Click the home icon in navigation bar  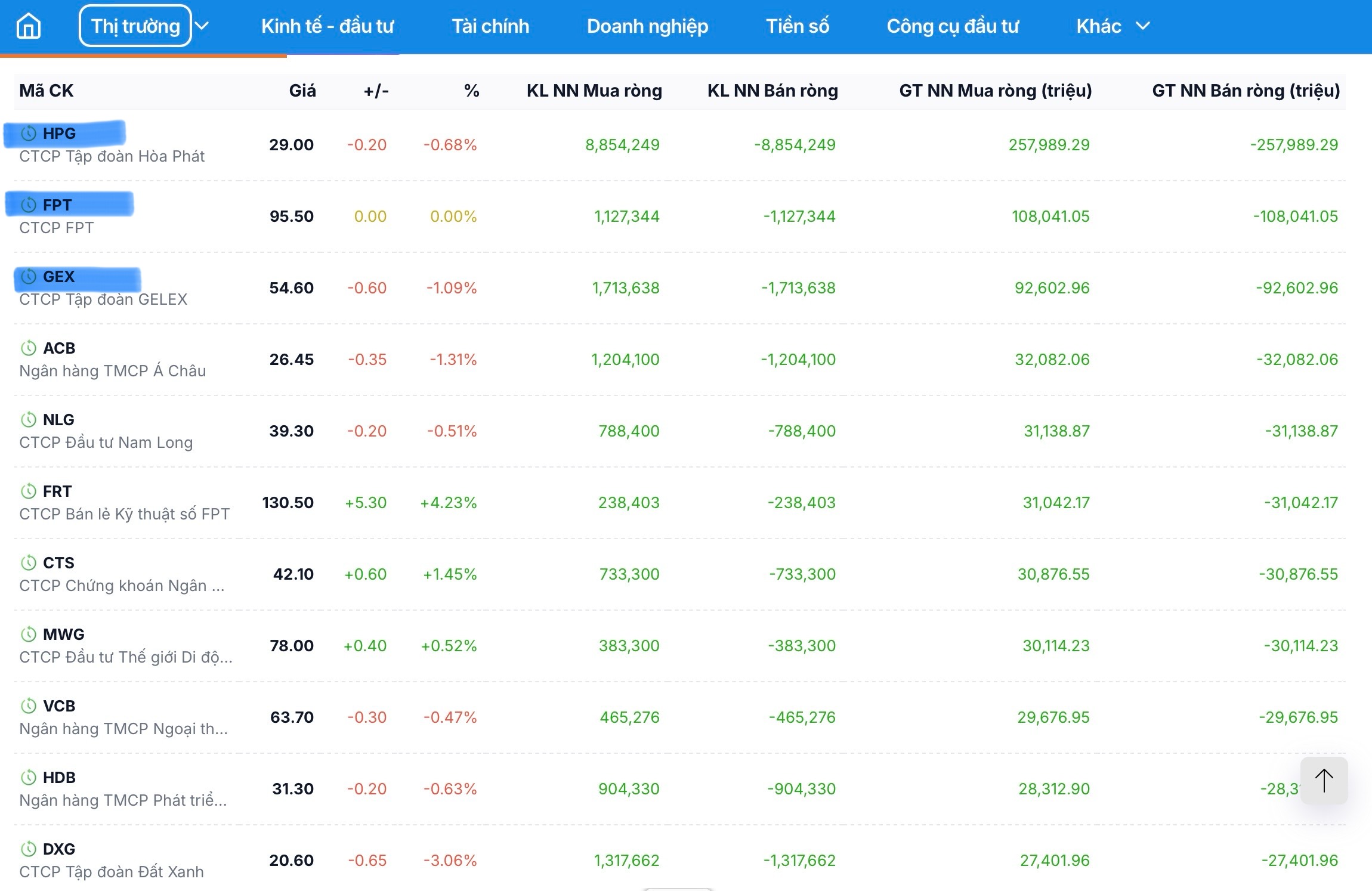pos(29,26)
